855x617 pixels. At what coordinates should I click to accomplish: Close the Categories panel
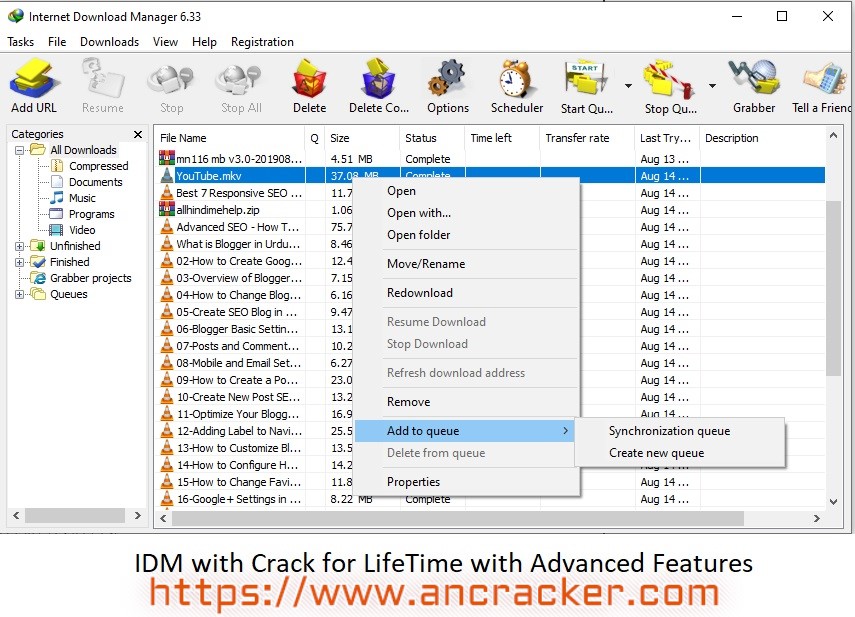click(138, 134)
